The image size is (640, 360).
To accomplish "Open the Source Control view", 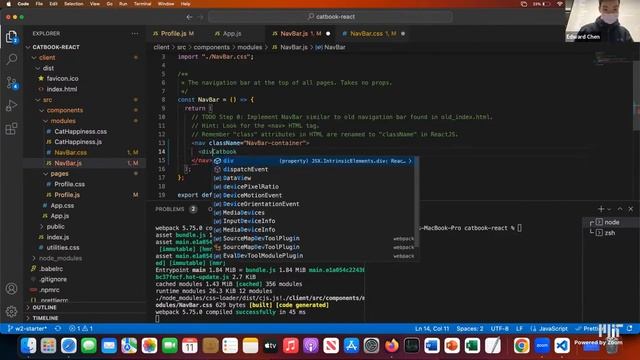I will click(11, 82).
